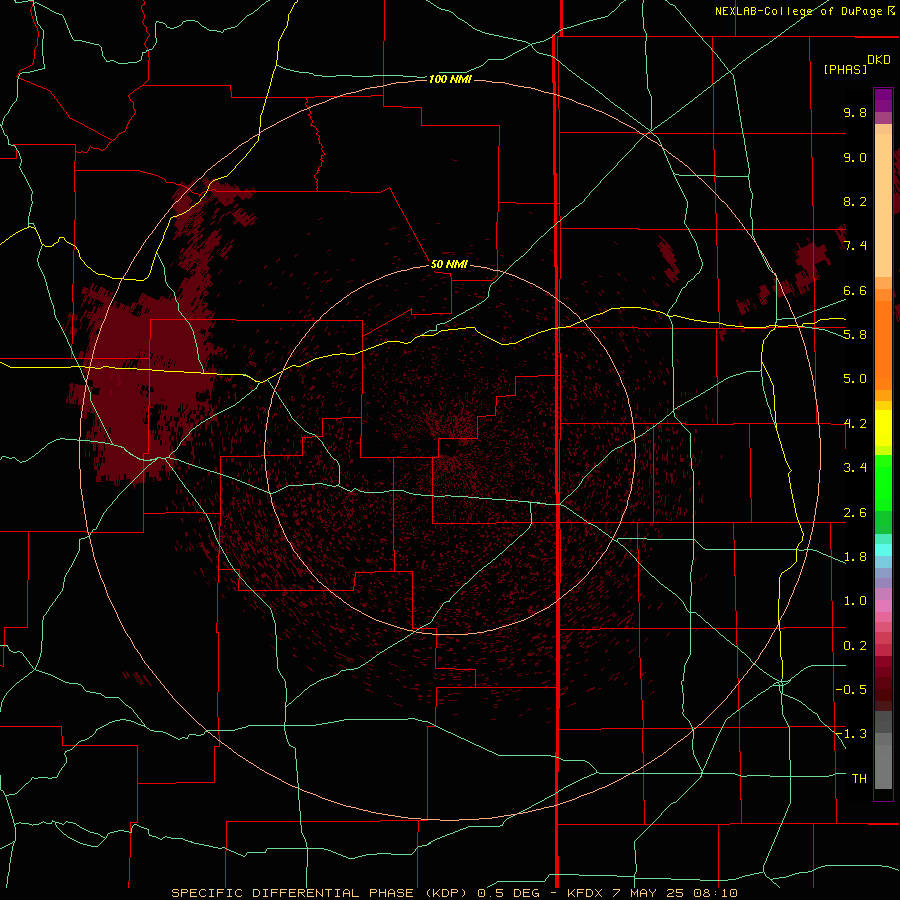Image resolution: width=900 pixels, height=900 pixels.
Task: Click the 4.2 value on the color scale
Action: point(855,424)
